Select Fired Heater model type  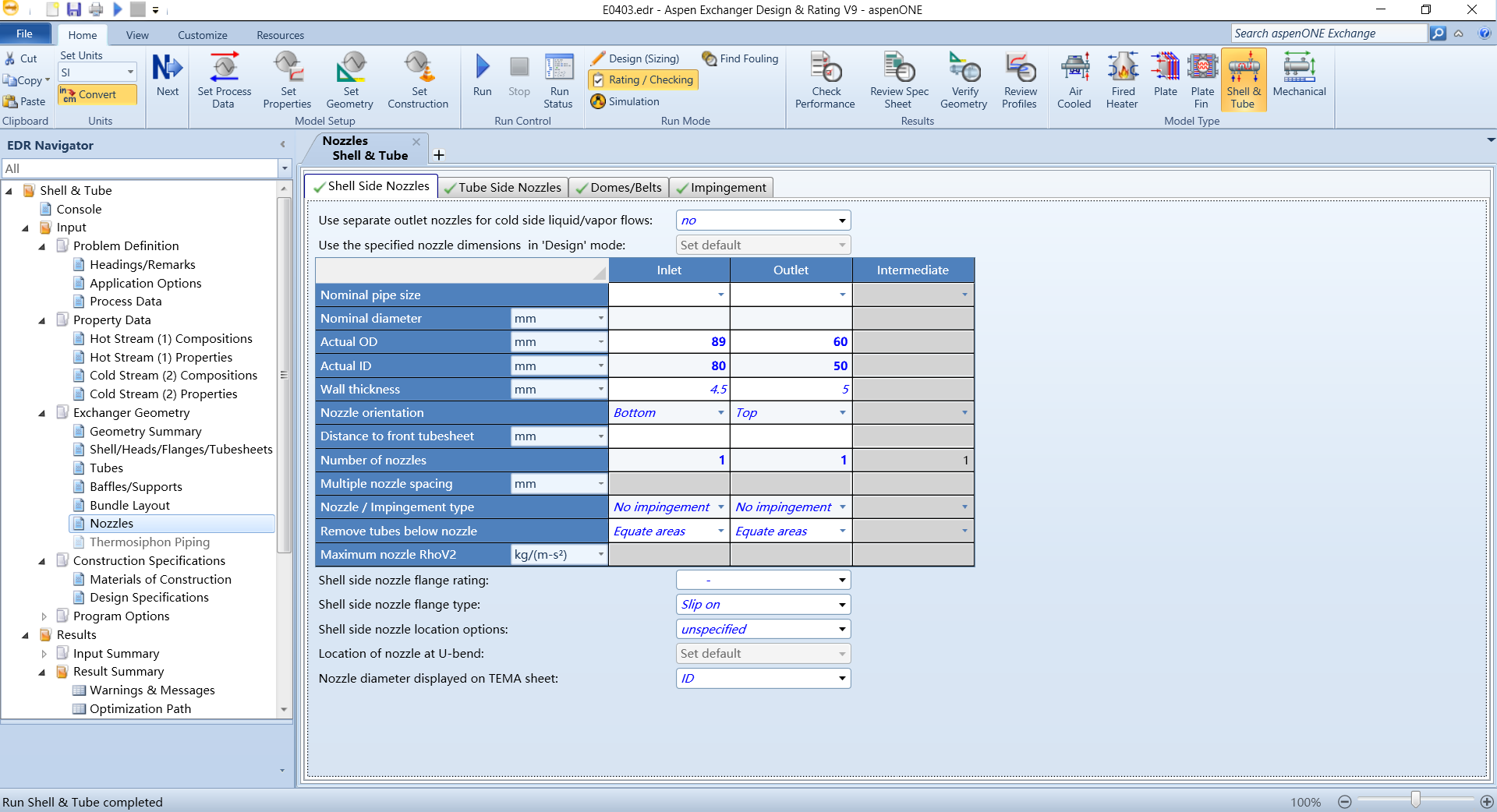click(x=1123, y=80)
